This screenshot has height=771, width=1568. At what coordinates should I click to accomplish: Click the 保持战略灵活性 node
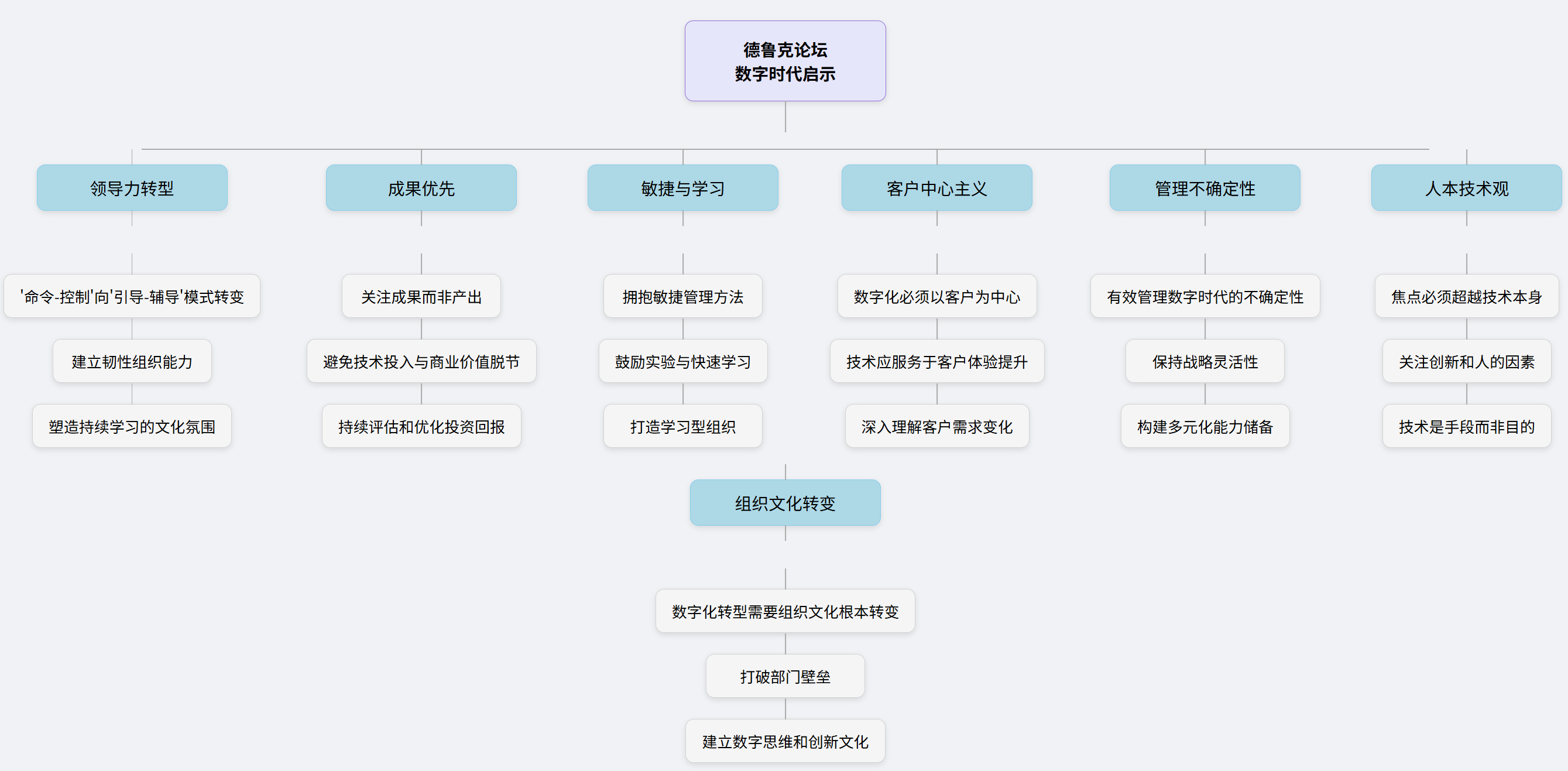(1205, 362)
